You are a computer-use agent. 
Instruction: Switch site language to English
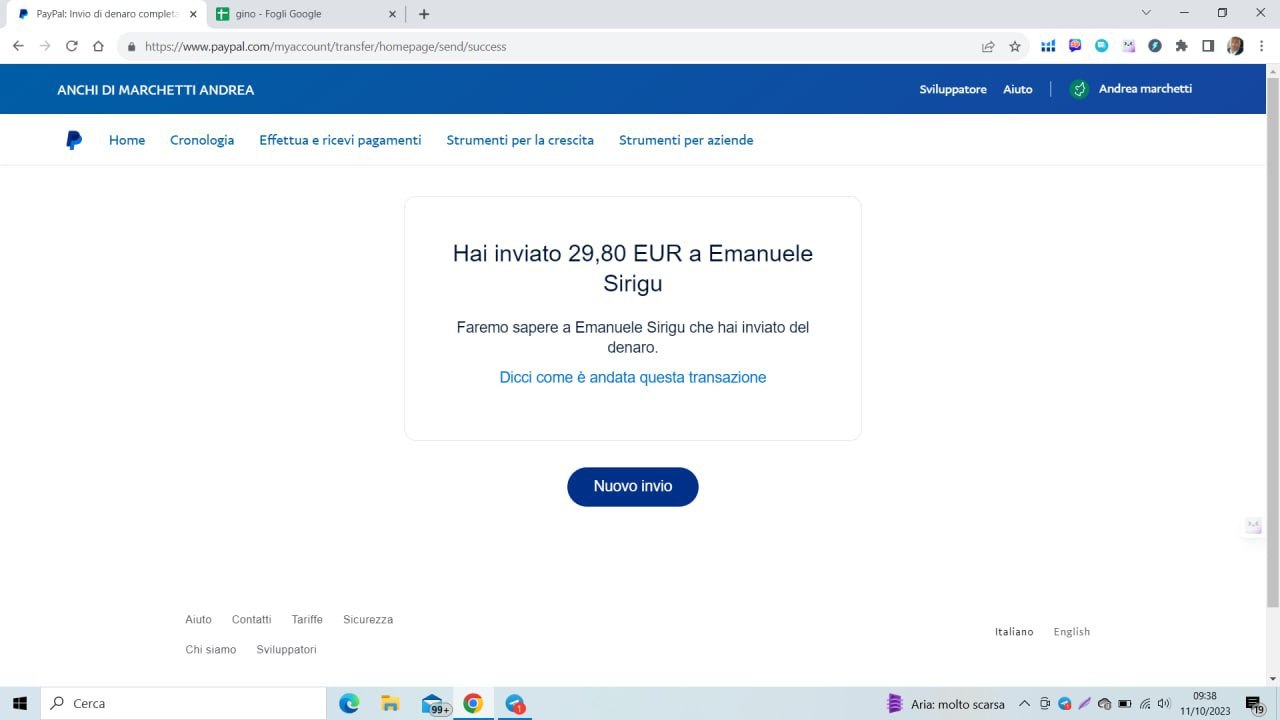[x=1071, y=632]
